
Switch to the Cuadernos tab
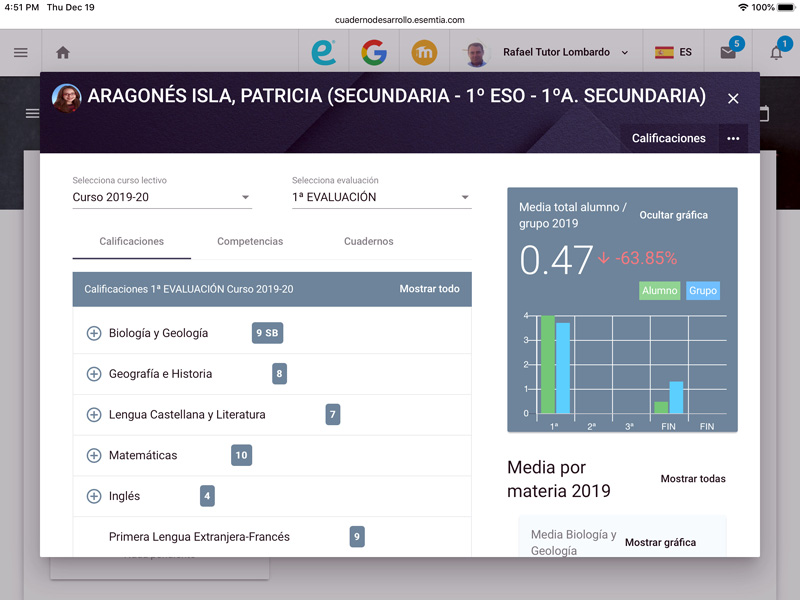[x=368, y=241]
